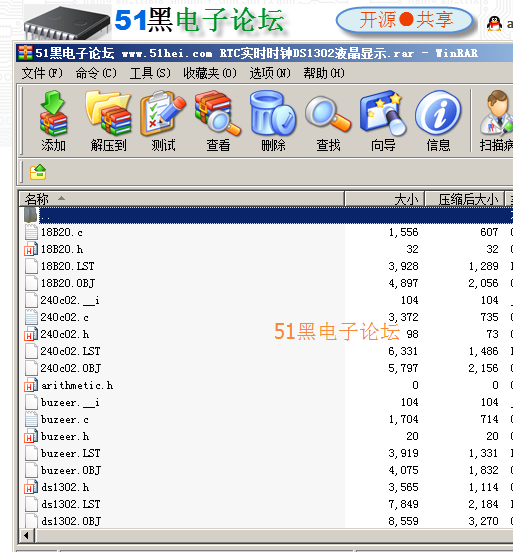Open the Help (帮助) menu

click(324, 73)
